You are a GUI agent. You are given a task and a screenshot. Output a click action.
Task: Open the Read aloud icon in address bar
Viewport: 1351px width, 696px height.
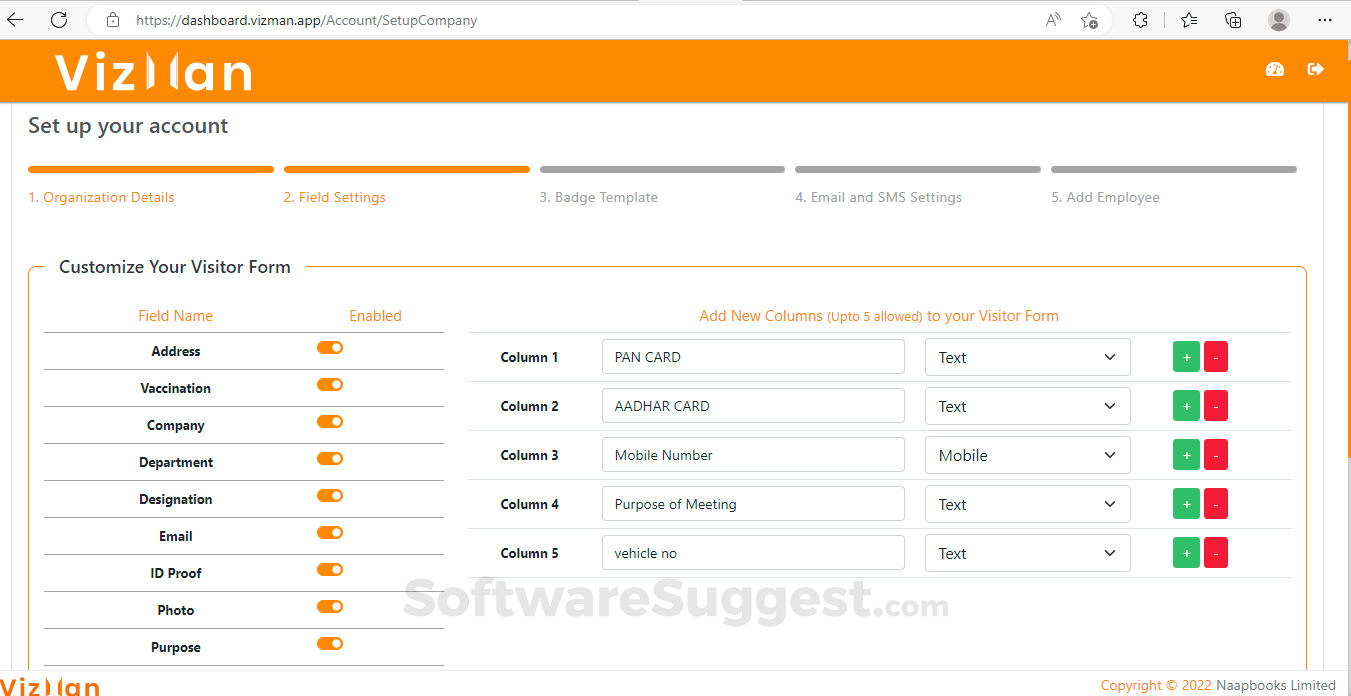click(x=1053, y=20)
